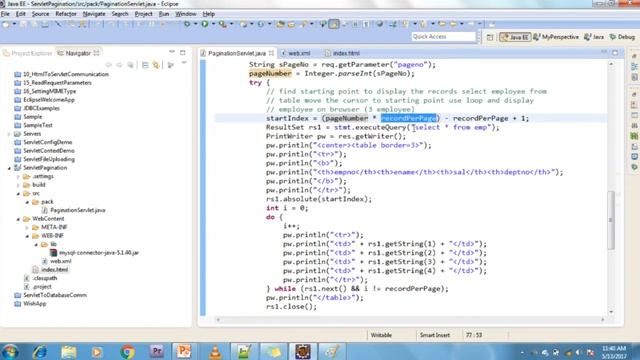Open the Navigator view menu dropdown
This screenshot has height=360, width=640.
184,63
